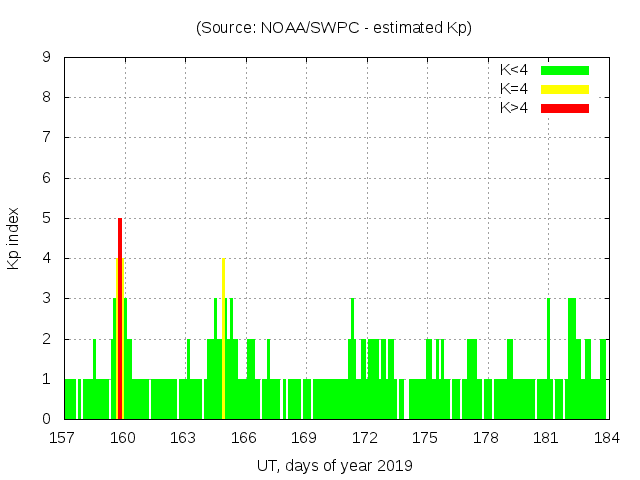Click the 'Kp index' y-axis label
This screenshot has height=480, width=640.
(x=14, y=238)
